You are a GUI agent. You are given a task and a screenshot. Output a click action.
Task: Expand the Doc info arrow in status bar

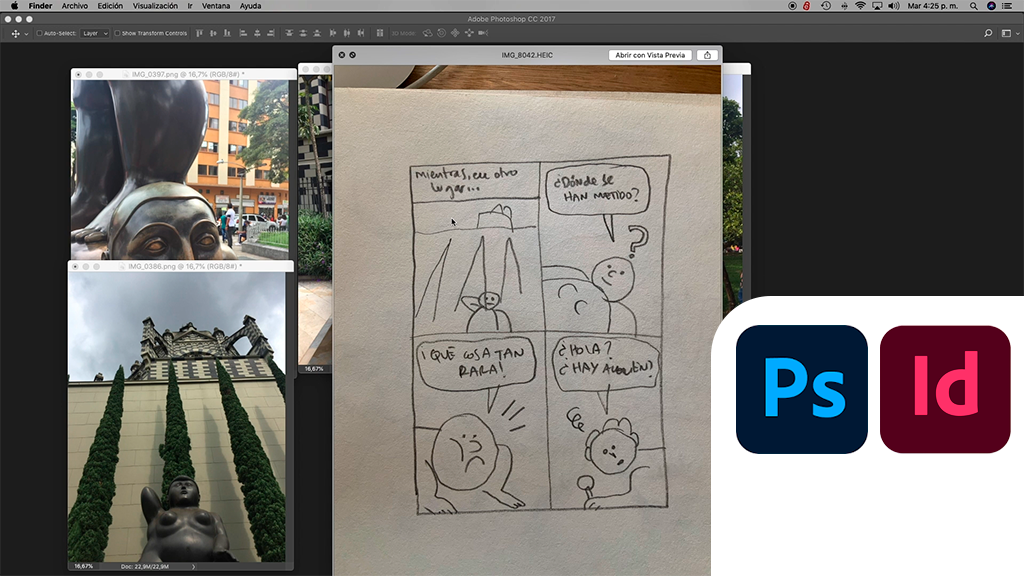(193, 566)
